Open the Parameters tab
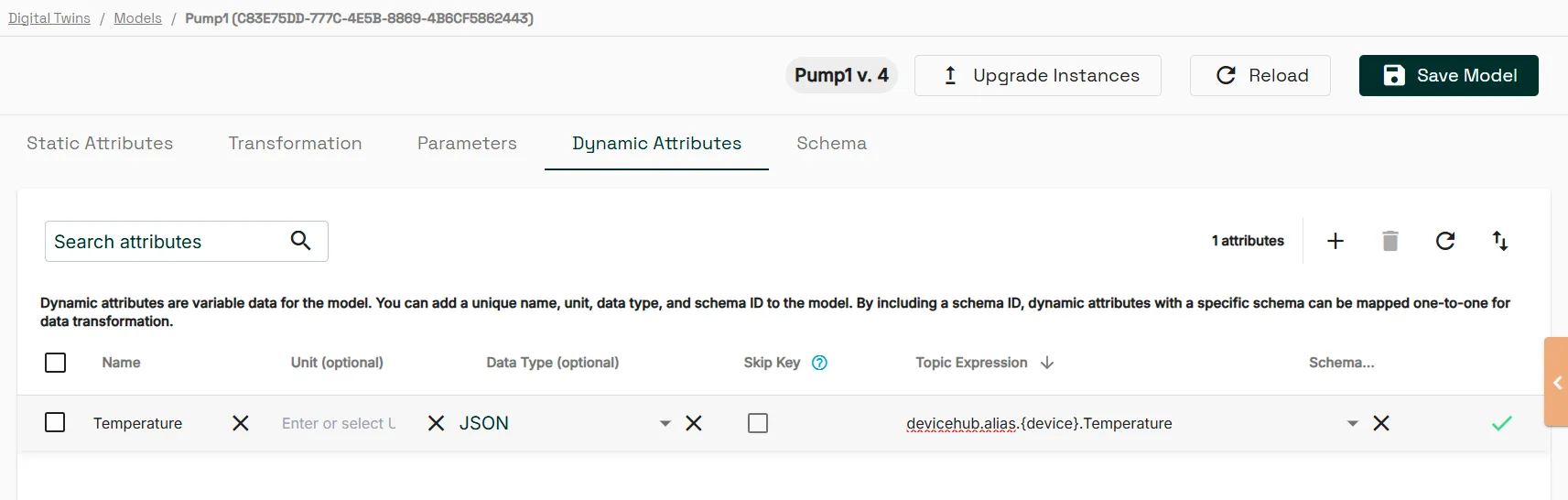 pos(467,144)
